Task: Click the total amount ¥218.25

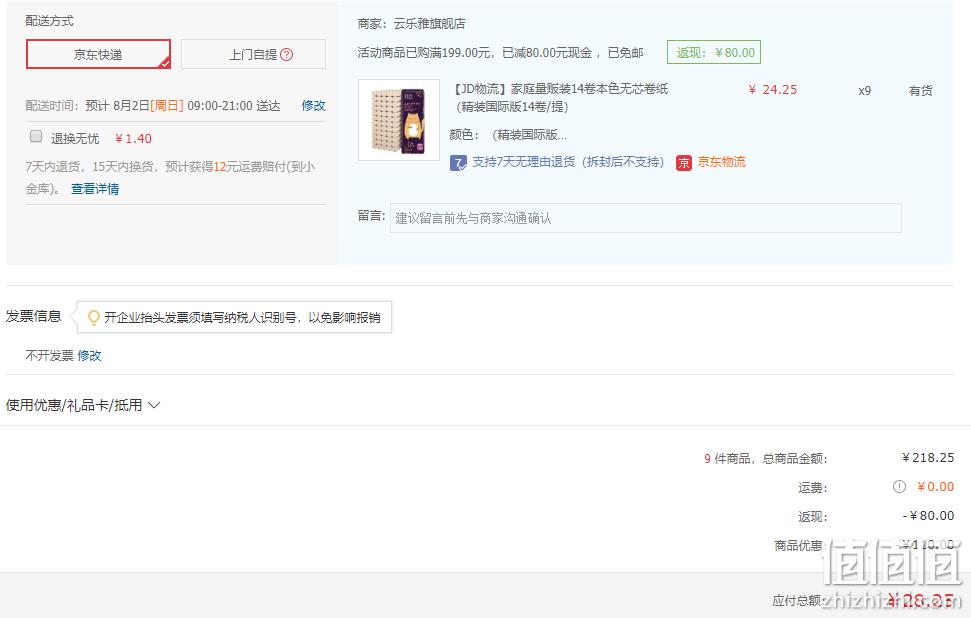Action: [x=928, y=458]
